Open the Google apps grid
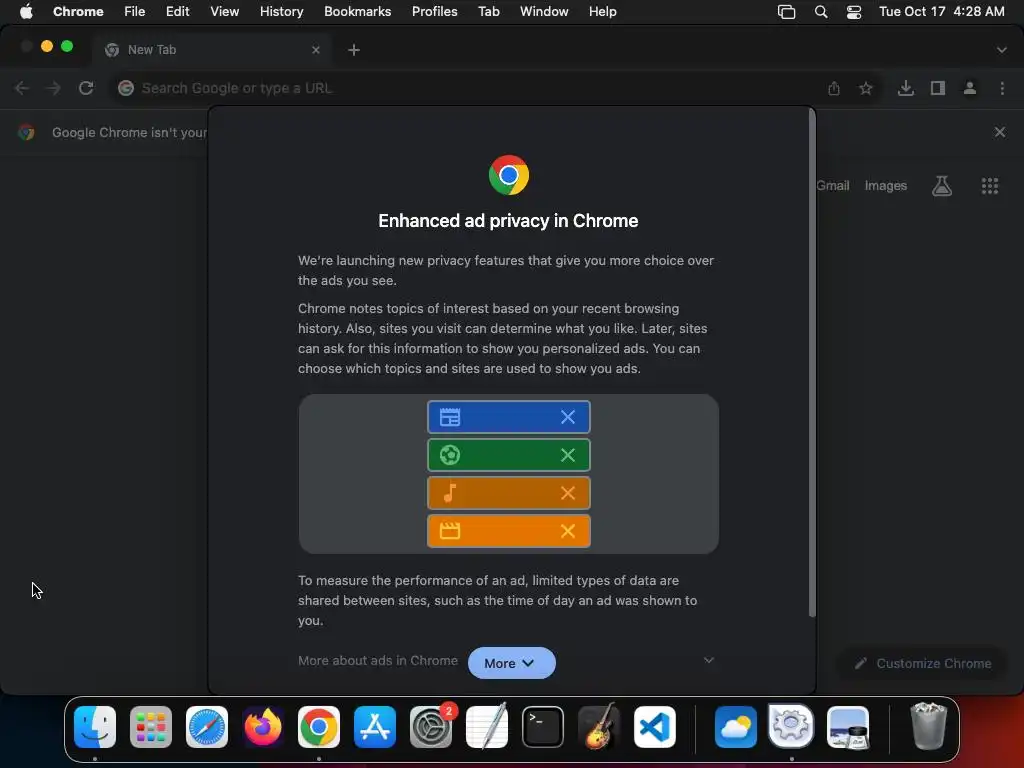Image resolution: width=1024 pixels, height=768 pixels. click(x=990, y=186)
